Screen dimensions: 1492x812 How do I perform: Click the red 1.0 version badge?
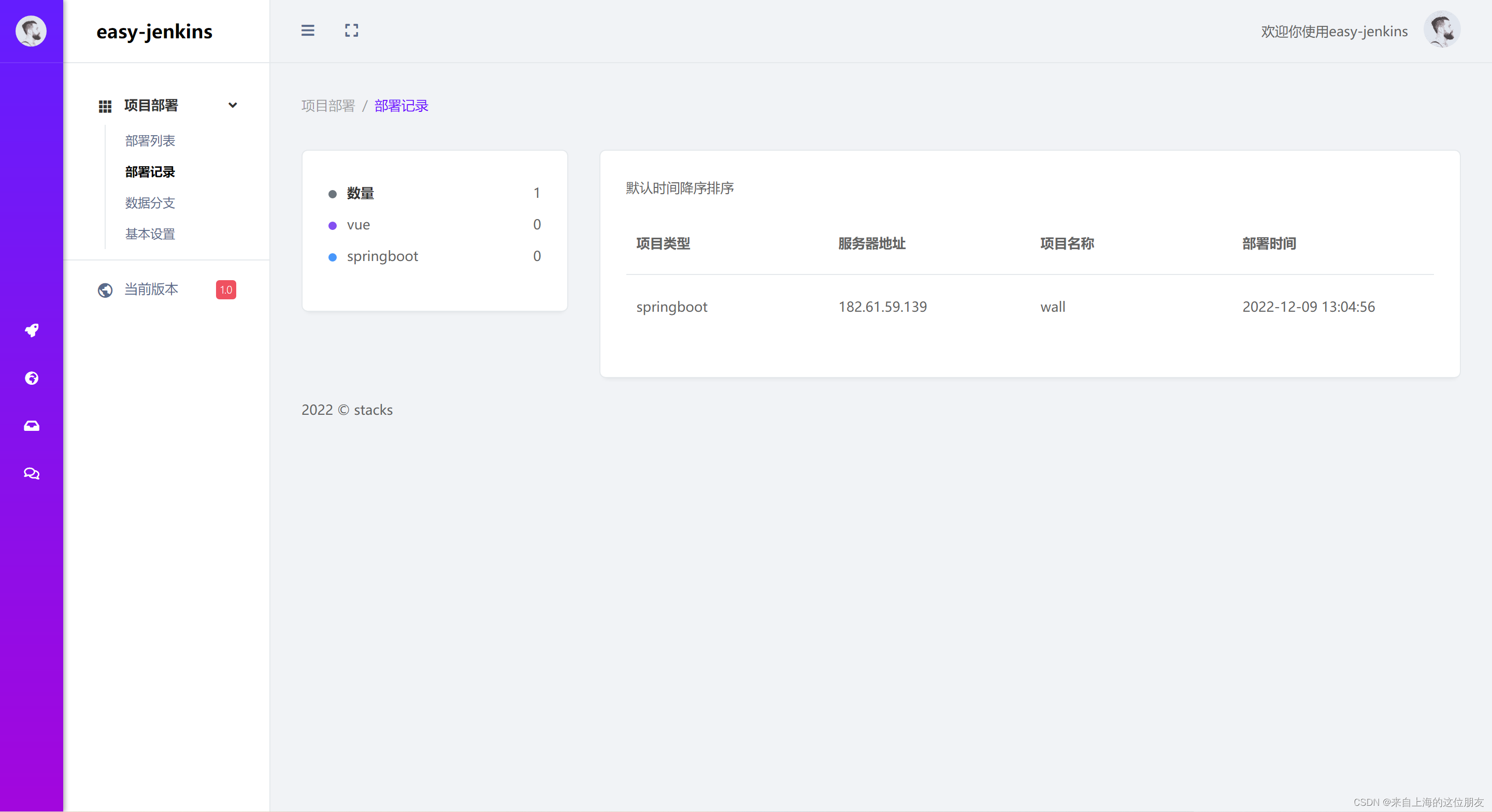[x=226, y=289]
